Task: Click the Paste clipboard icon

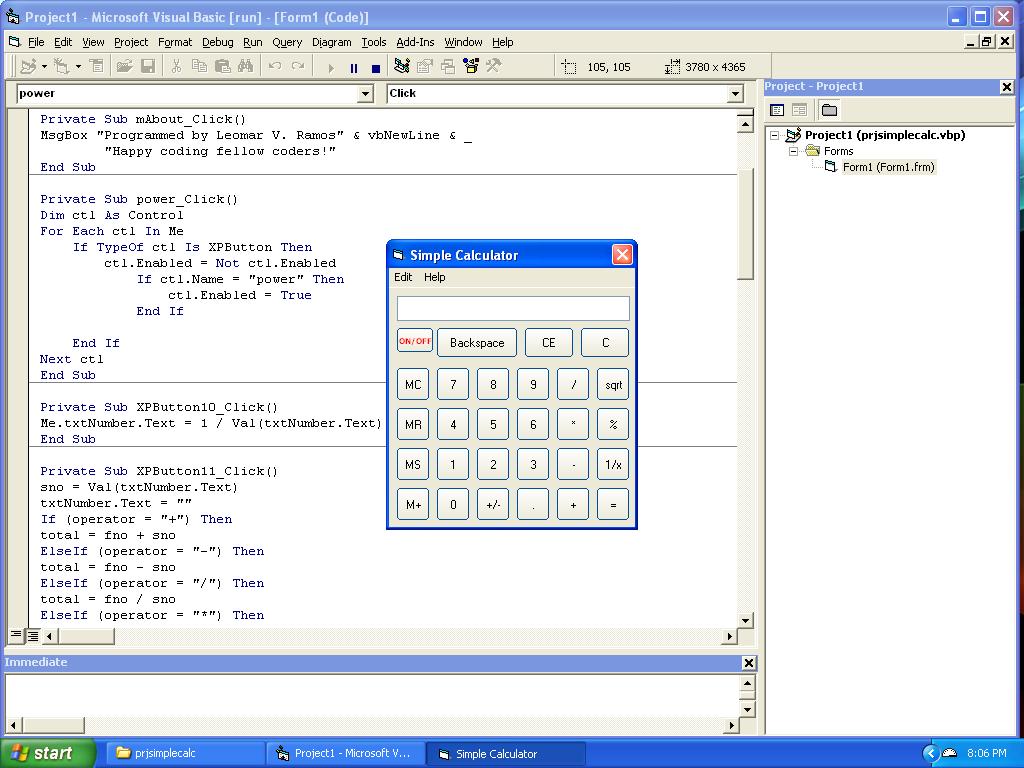Action: [223, 66]
